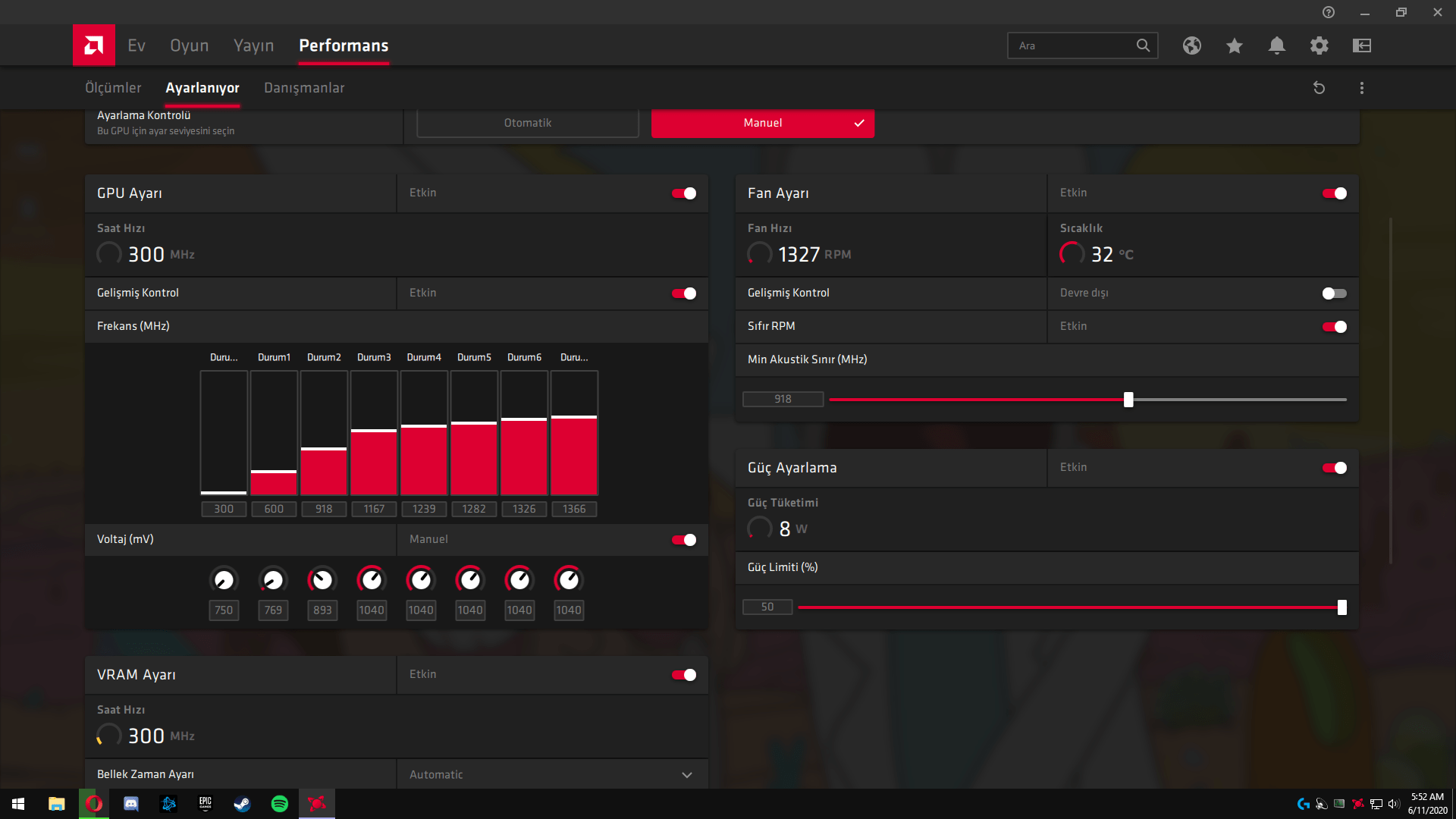The height and width of the screenshot is (819, 1456).
Task: Enable Fan Gelişmiş Kontrol toggle
Action: (1334, 293)
